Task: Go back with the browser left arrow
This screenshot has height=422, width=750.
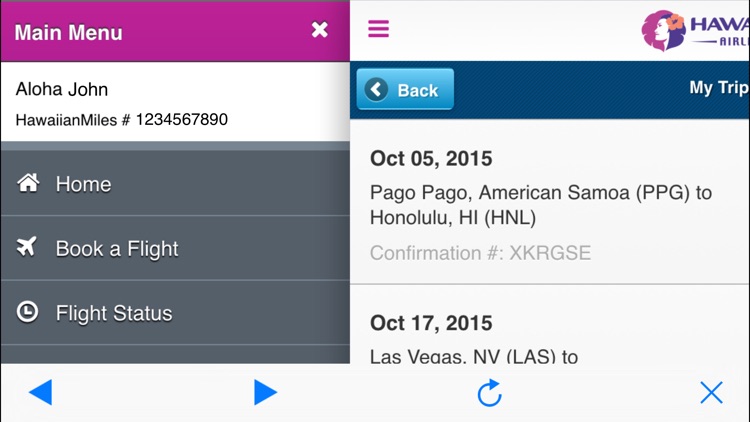Action: pos(41,392)
